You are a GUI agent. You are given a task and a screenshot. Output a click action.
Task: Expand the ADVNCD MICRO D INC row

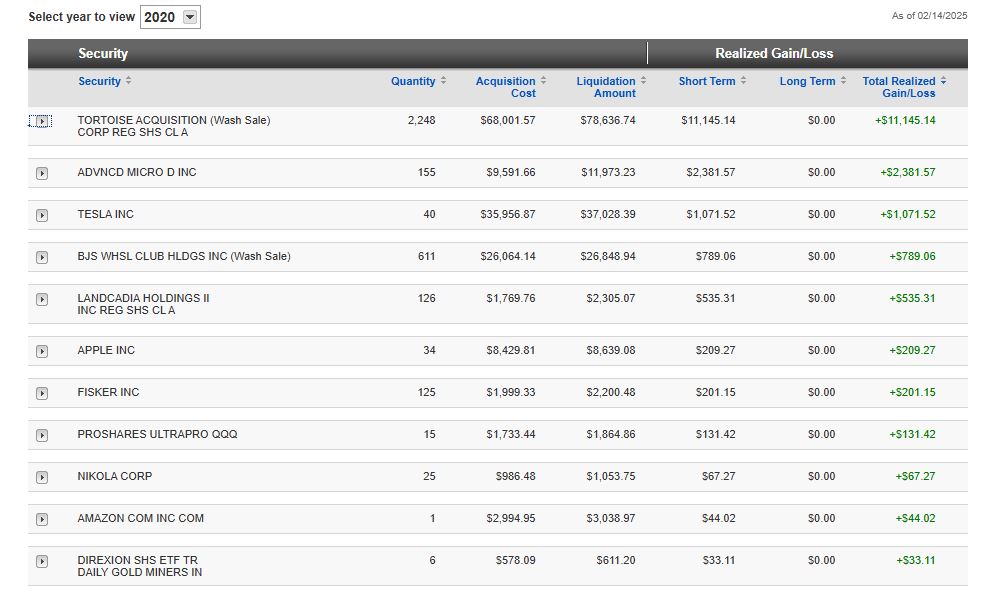tap(42, 173)
